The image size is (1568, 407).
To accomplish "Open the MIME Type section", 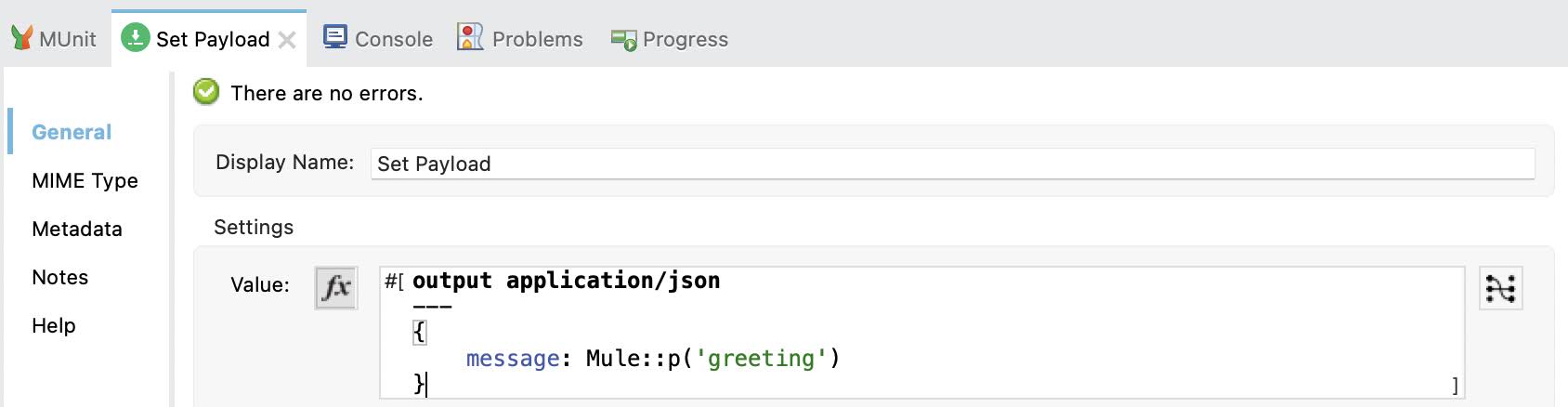I will (85, 180).
